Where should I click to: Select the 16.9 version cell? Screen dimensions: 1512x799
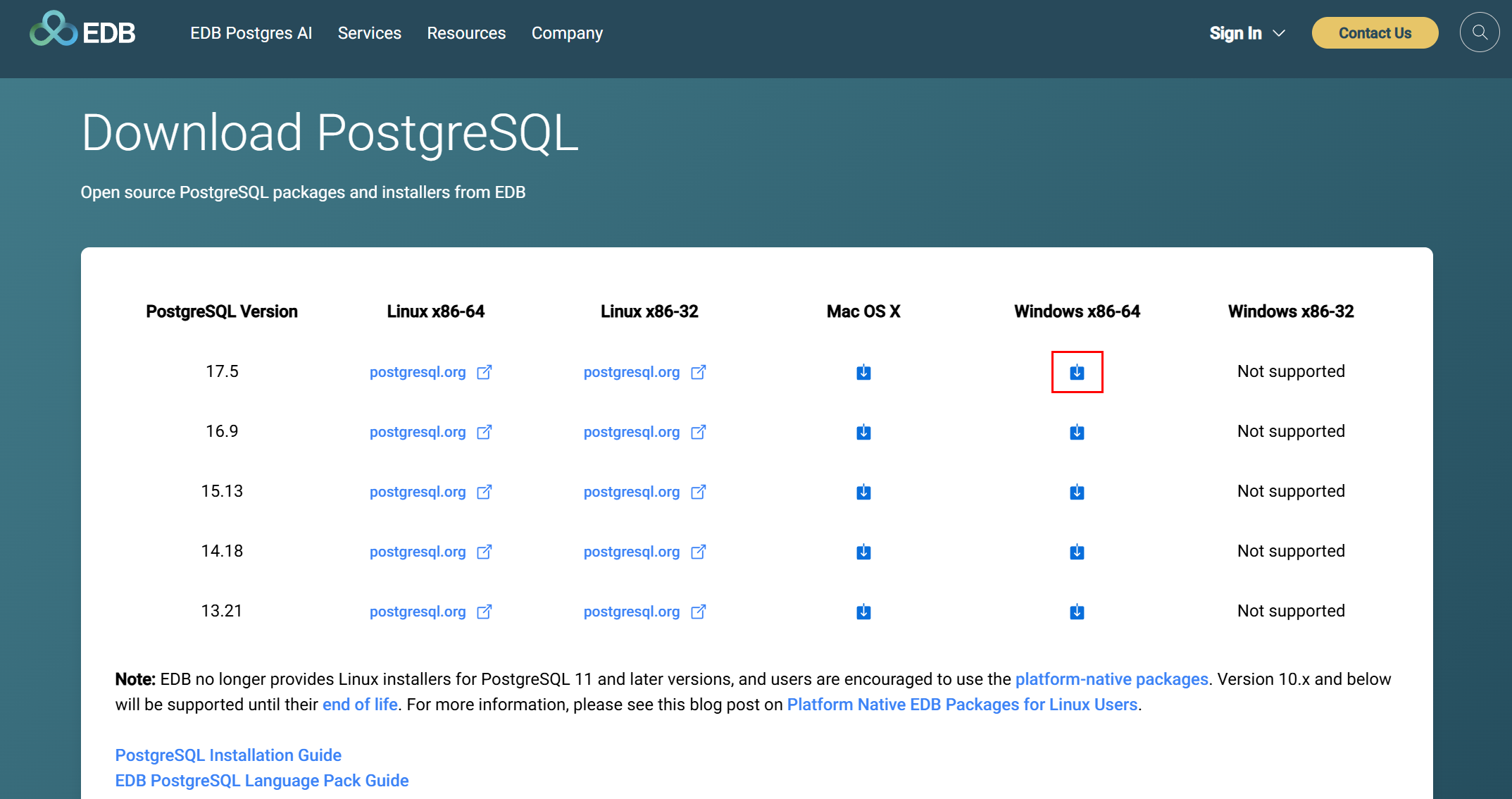tap(222, 431)
